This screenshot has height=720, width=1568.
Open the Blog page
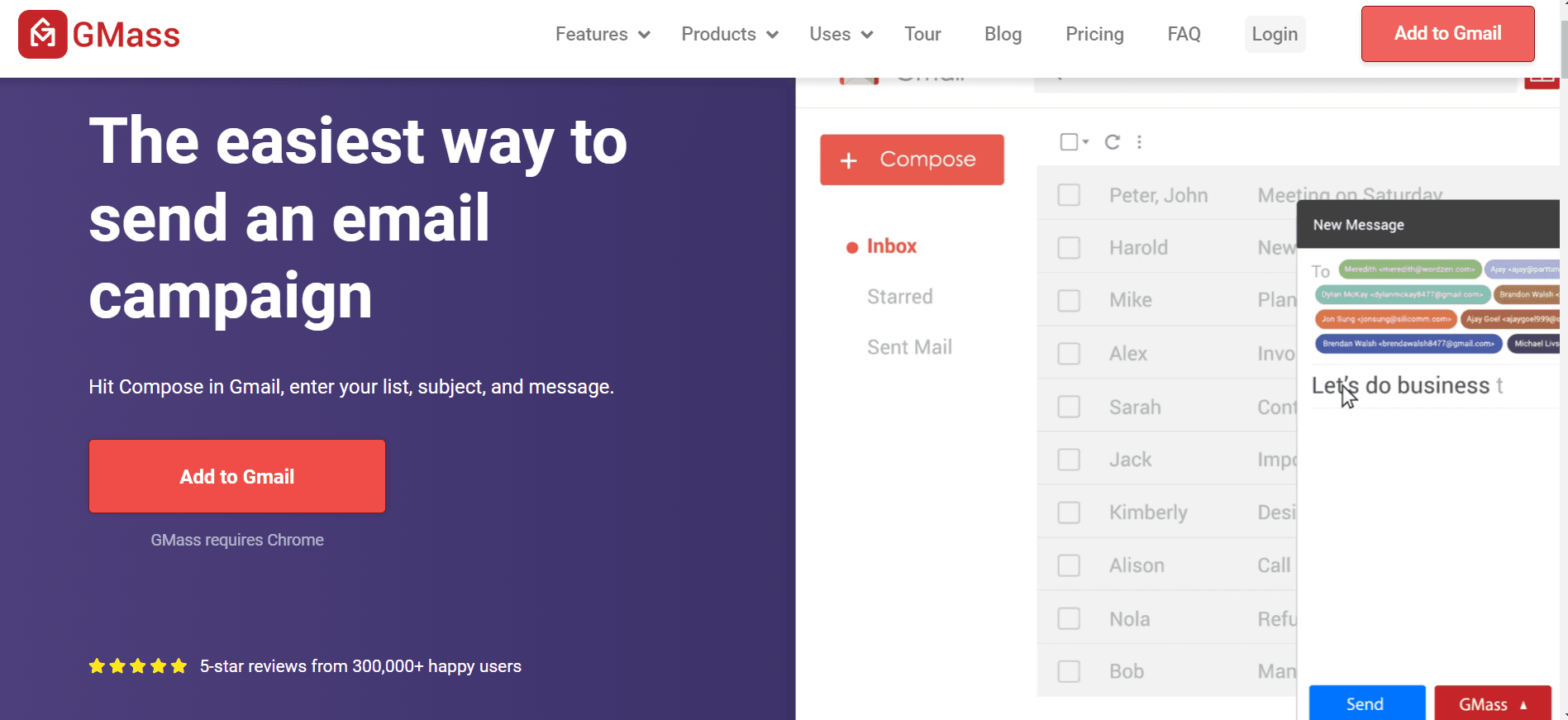click(1003, 34)
